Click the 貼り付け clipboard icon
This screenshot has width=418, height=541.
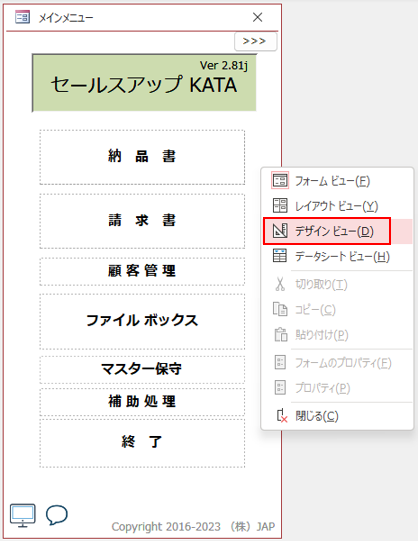pyautogui.click(x=280, y=334)
